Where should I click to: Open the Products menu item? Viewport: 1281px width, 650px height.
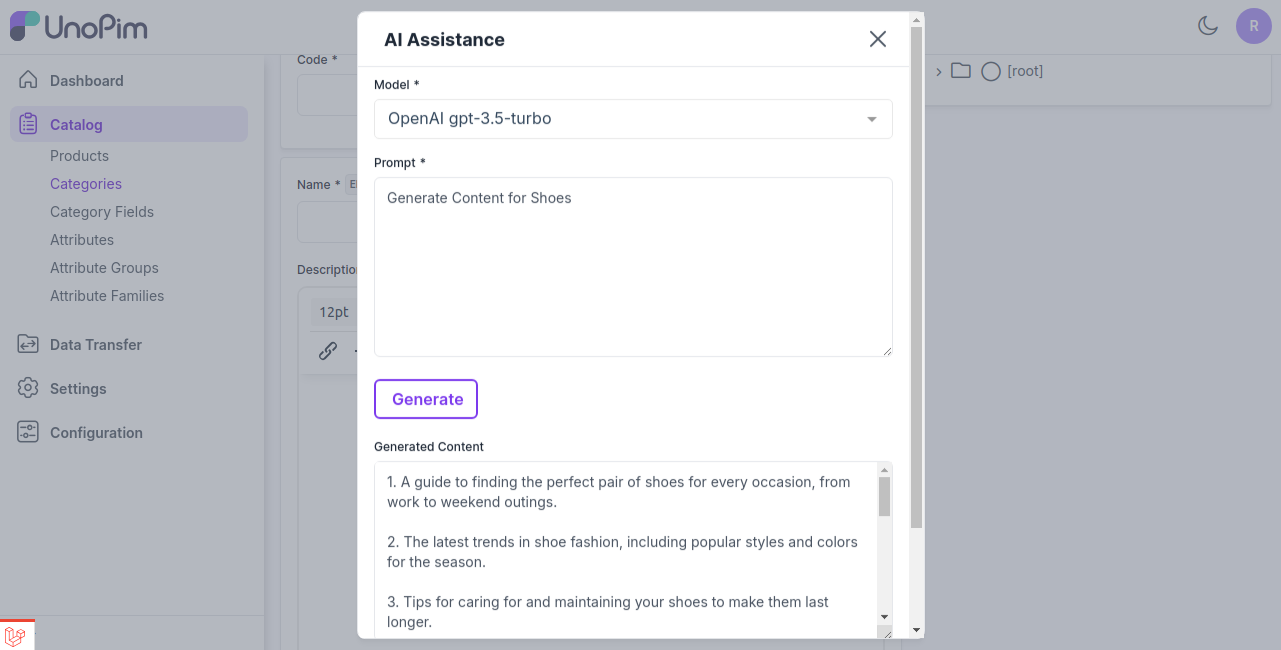tap(79, 156)
